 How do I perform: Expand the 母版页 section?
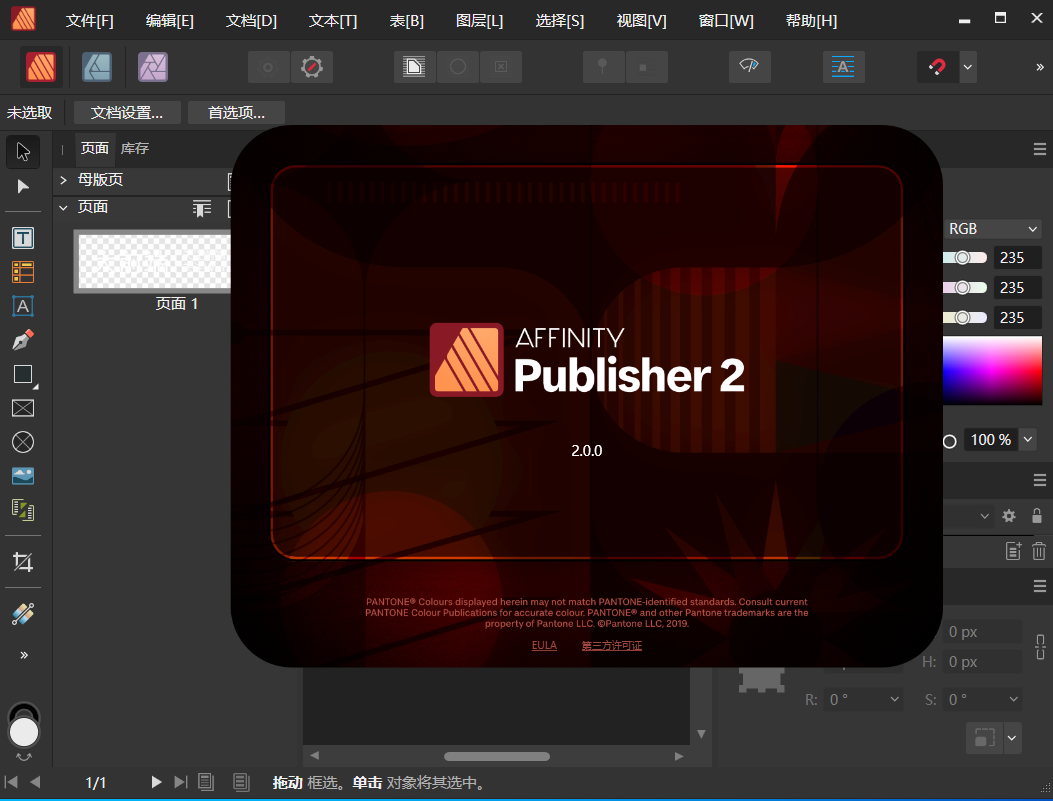point(63,179)
